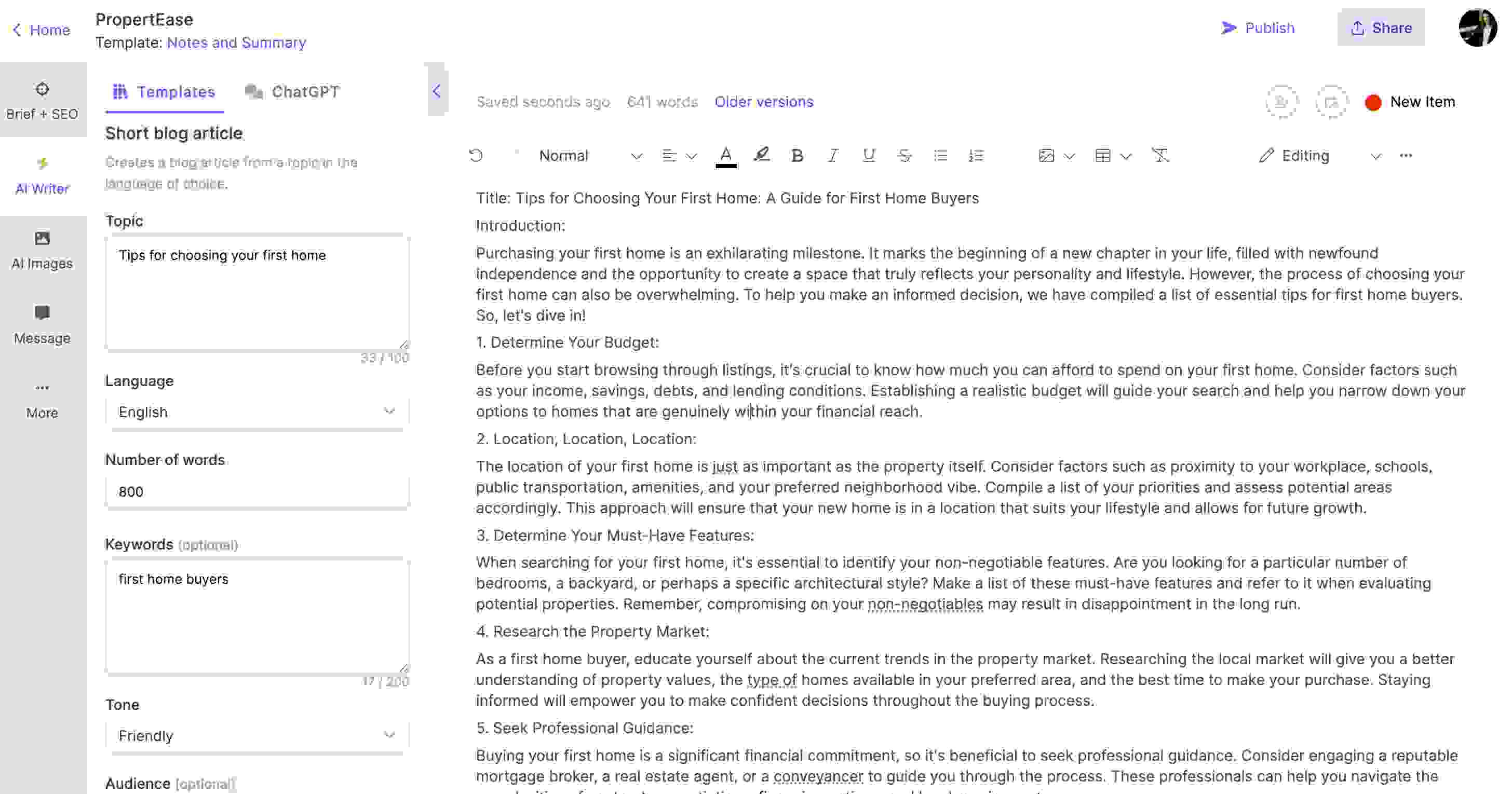Toggle strikethrough on selected text
This screenshot has width=1512, height=794.
pos(904,155)
